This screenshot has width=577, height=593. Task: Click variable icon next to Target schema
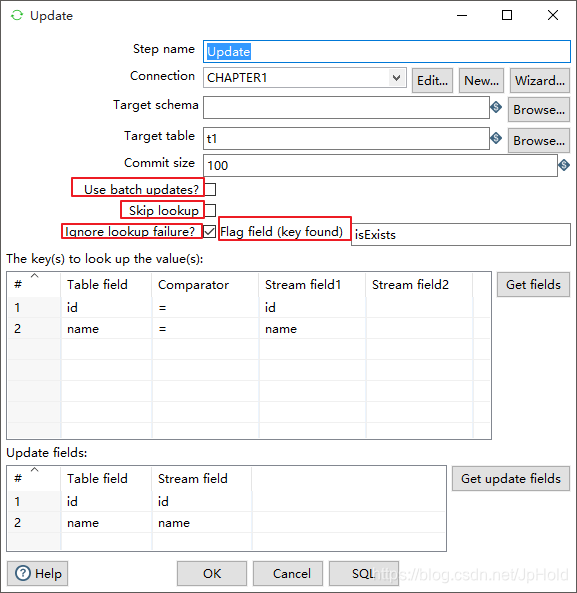point(496,107)
